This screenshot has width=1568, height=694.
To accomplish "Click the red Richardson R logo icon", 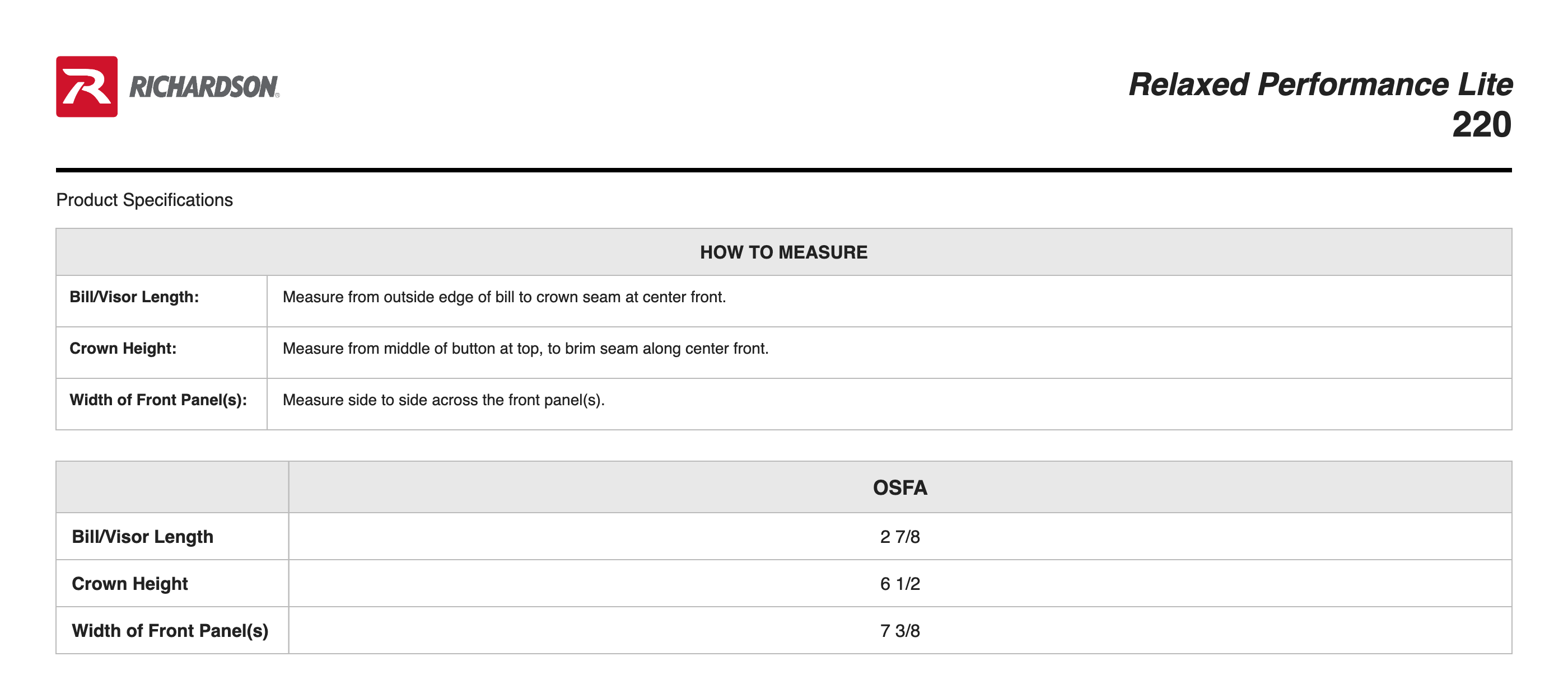I will point(86,86).
